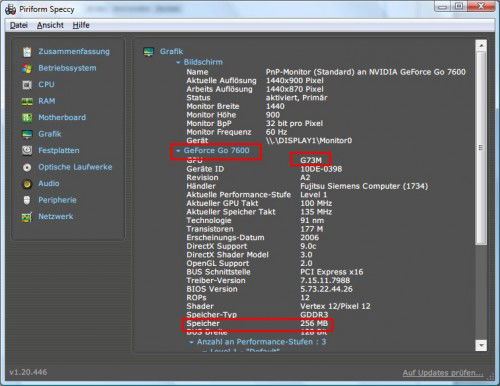Click Auf Updates prüfen link
The height and width of the screenshot is (386, 500).
coord(443,373)
